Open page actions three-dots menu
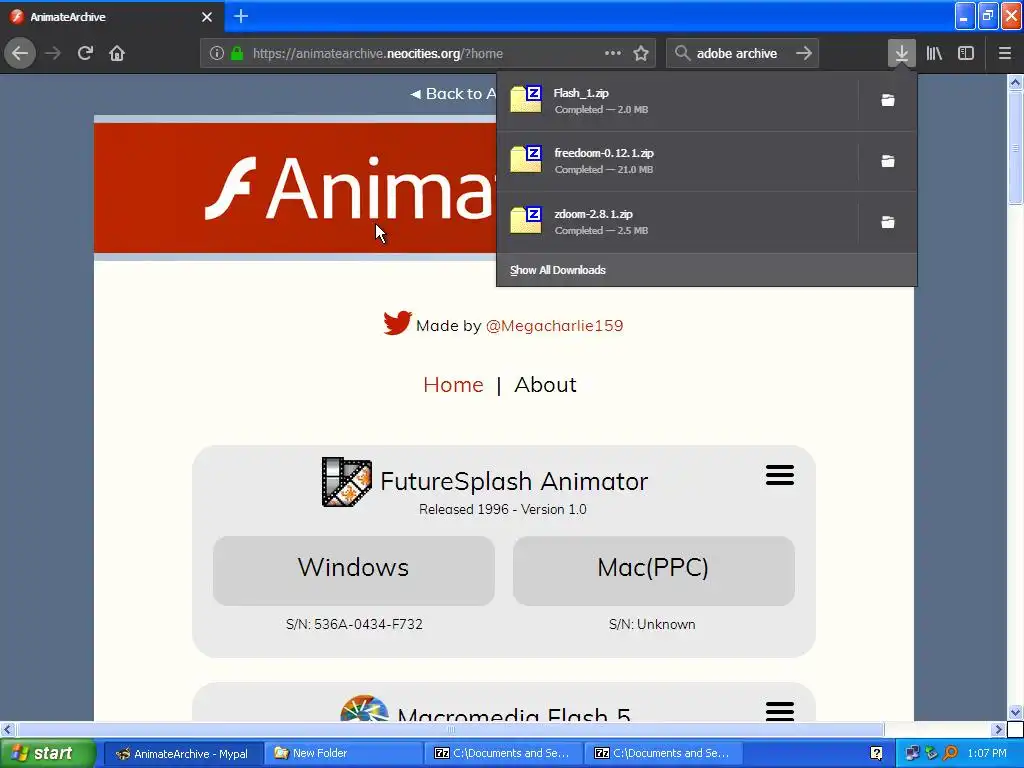 (613, 53)
